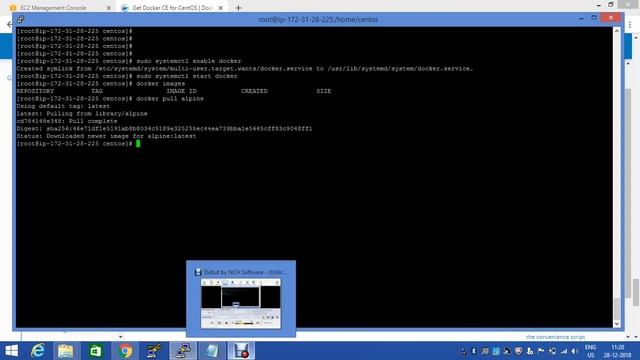640x360 pixels.
Task: Switch to Google Chrome from taskbar
Action: pyautogui.click(x=125, y=351)
